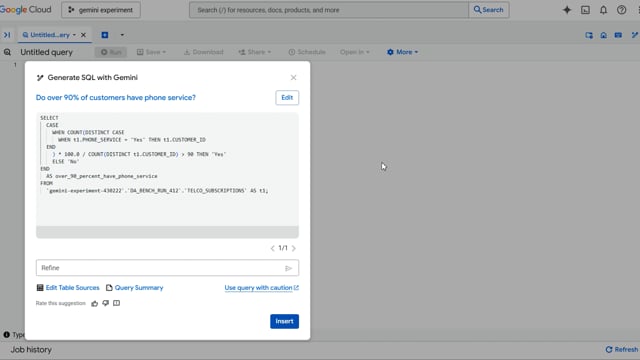This screenshot has height=360, width=640.
Task: Open the Save dropdown
Action: point(151,52)
